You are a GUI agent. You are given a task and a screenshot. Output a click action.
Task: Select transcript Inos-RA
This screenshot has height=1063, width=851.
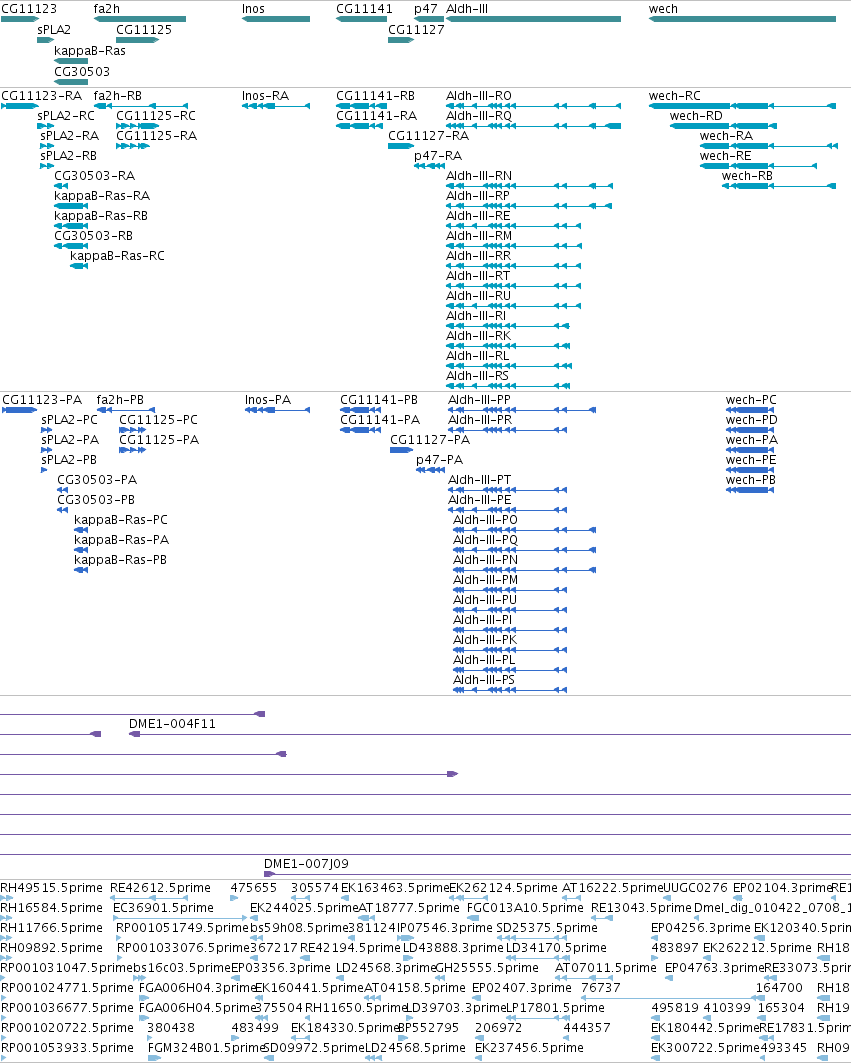click(265, 96)
